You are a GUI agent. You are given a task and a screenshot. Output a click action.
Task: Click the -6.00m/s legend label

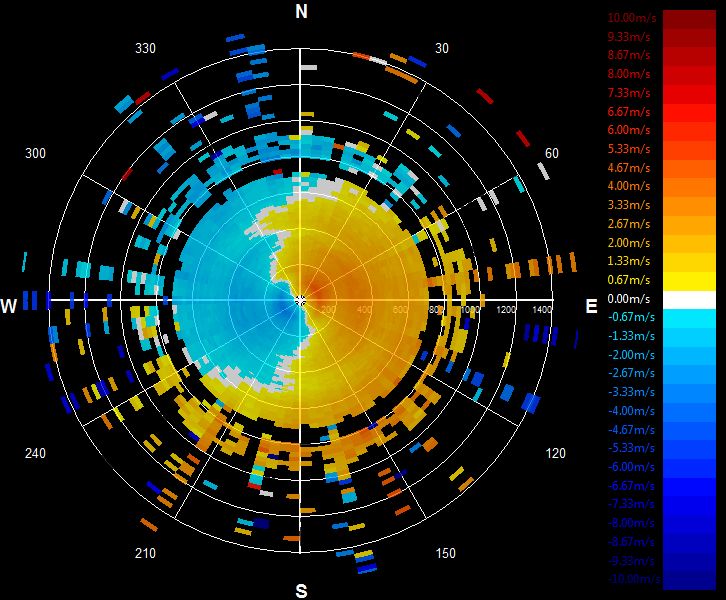[x=632, y=467]
